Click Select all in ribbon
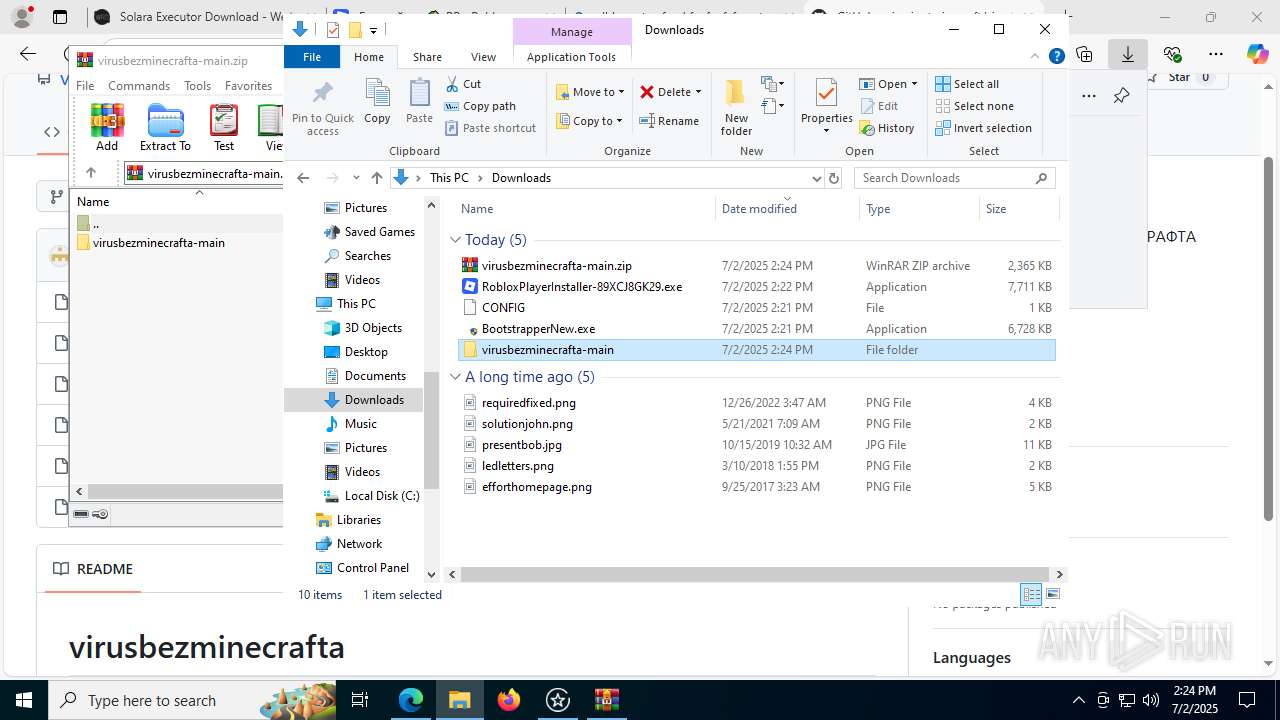The image size is (1280, 720). tap(967, 84)
